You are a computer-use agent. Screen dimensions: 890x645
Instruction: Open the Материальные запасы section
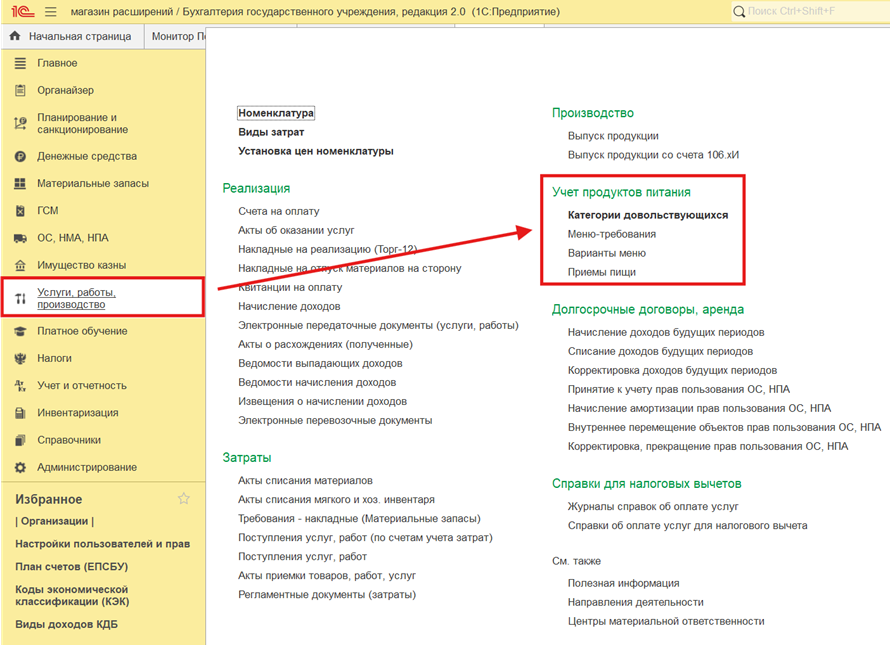[x=93, y=183]
